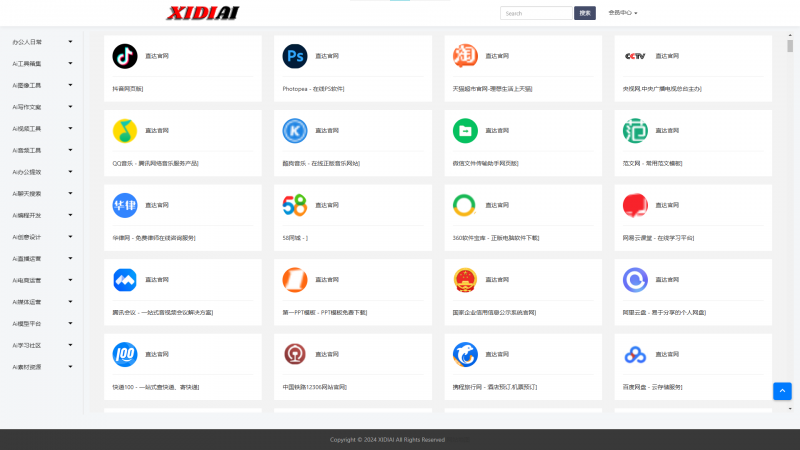800x450 pixels.
Task: Click the vertical scrollbar thumb at right
Action: [790, 46]
